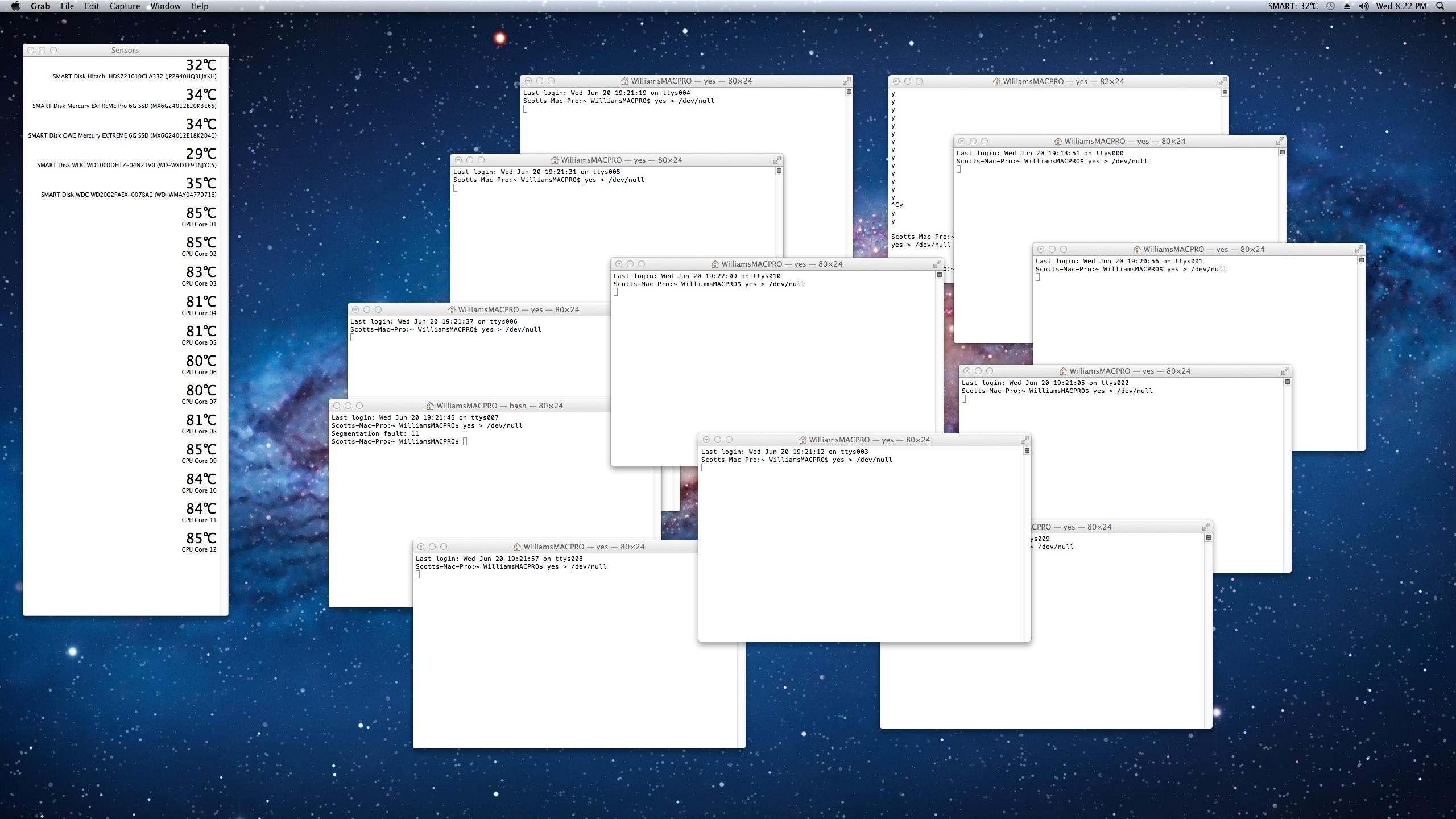Open Spotlight search magnifier
This screenshot has height=819, width=1456.
[x=1440, y=6]
